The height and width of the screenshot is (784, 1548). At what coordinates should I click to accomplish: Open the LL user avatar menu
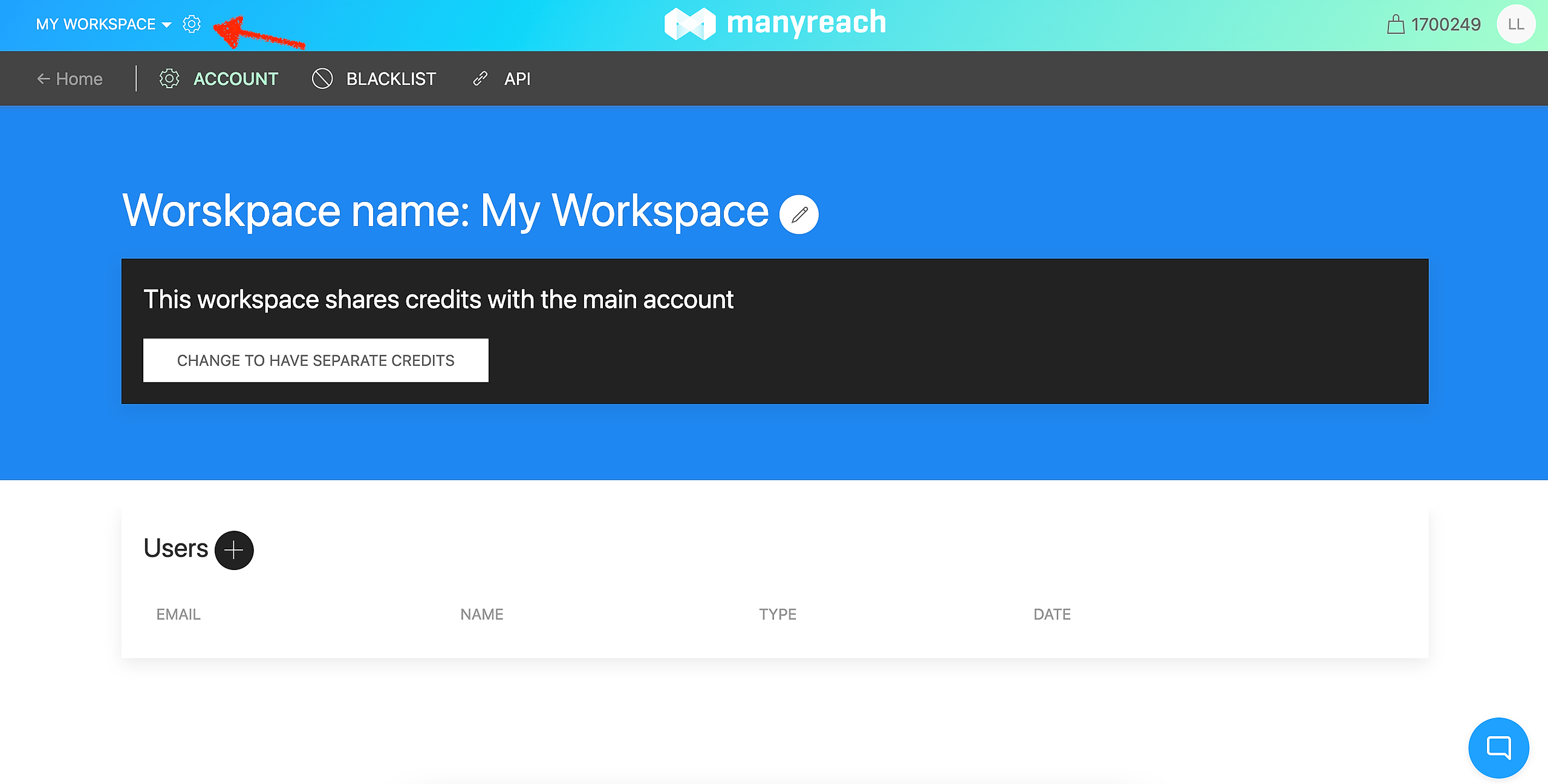click(x=1516, y=24)
